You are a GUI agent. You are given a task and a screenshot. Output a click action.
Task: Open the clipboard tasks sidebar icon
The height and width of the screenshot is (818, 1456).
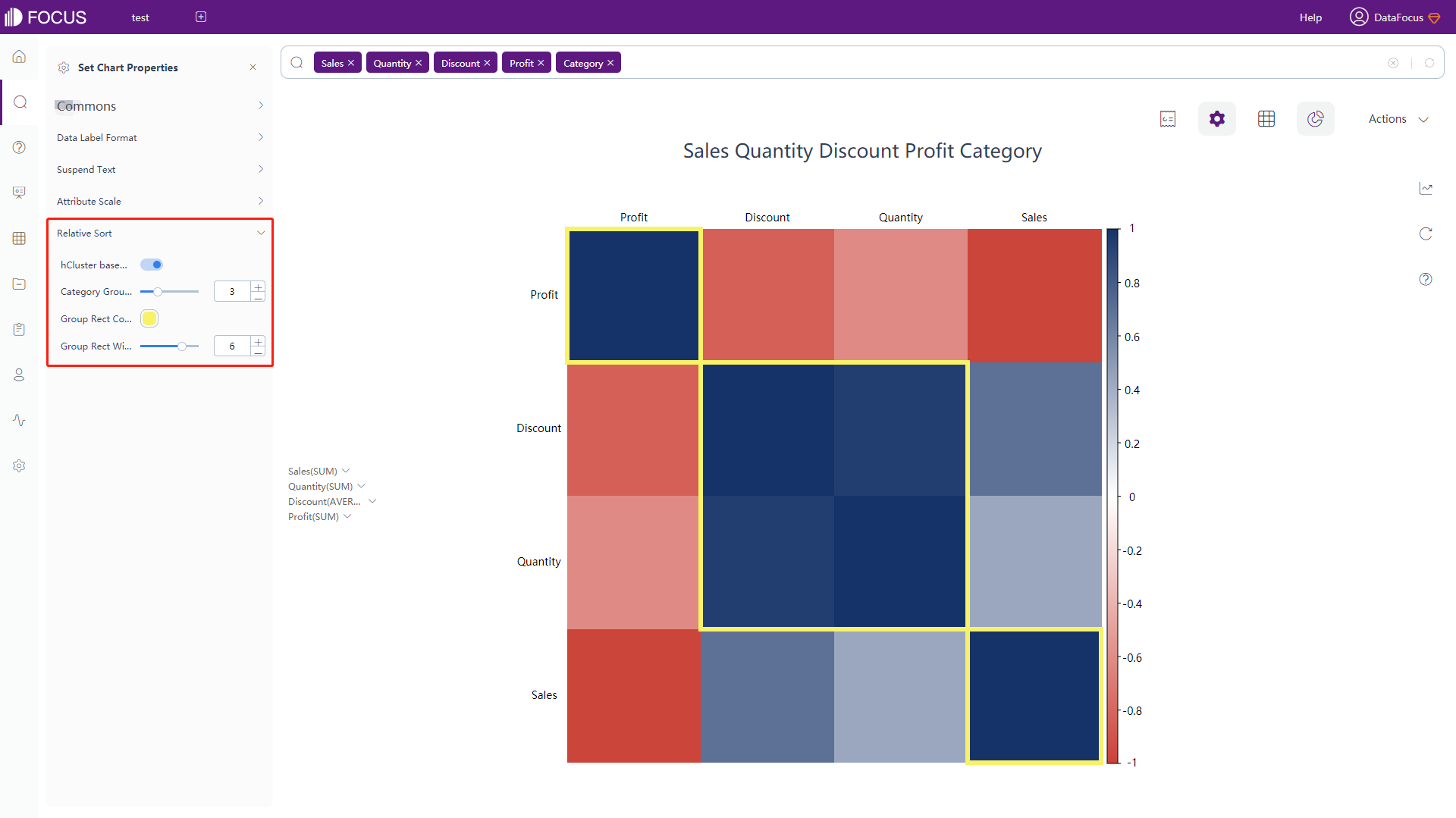click(x=19, y=329)
